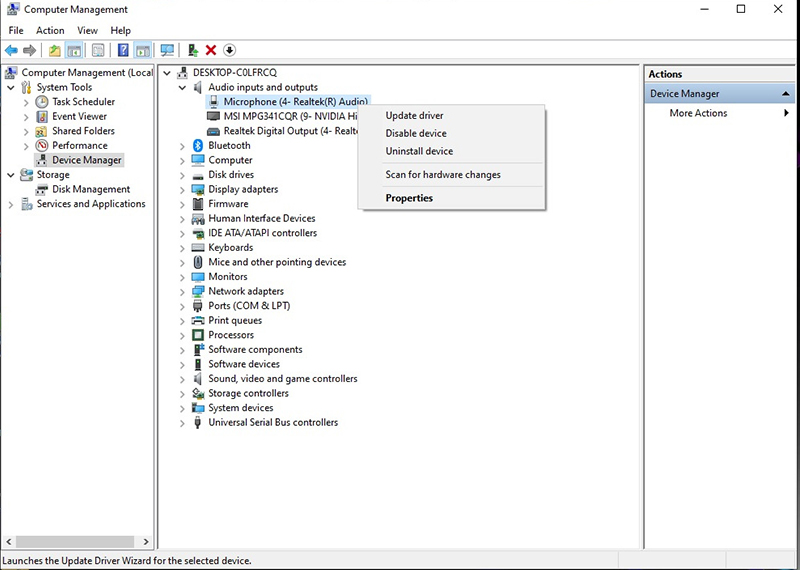Choose Update driver from context menu
The width and height of the screenshot is (800, 570).
coord(416,116)
